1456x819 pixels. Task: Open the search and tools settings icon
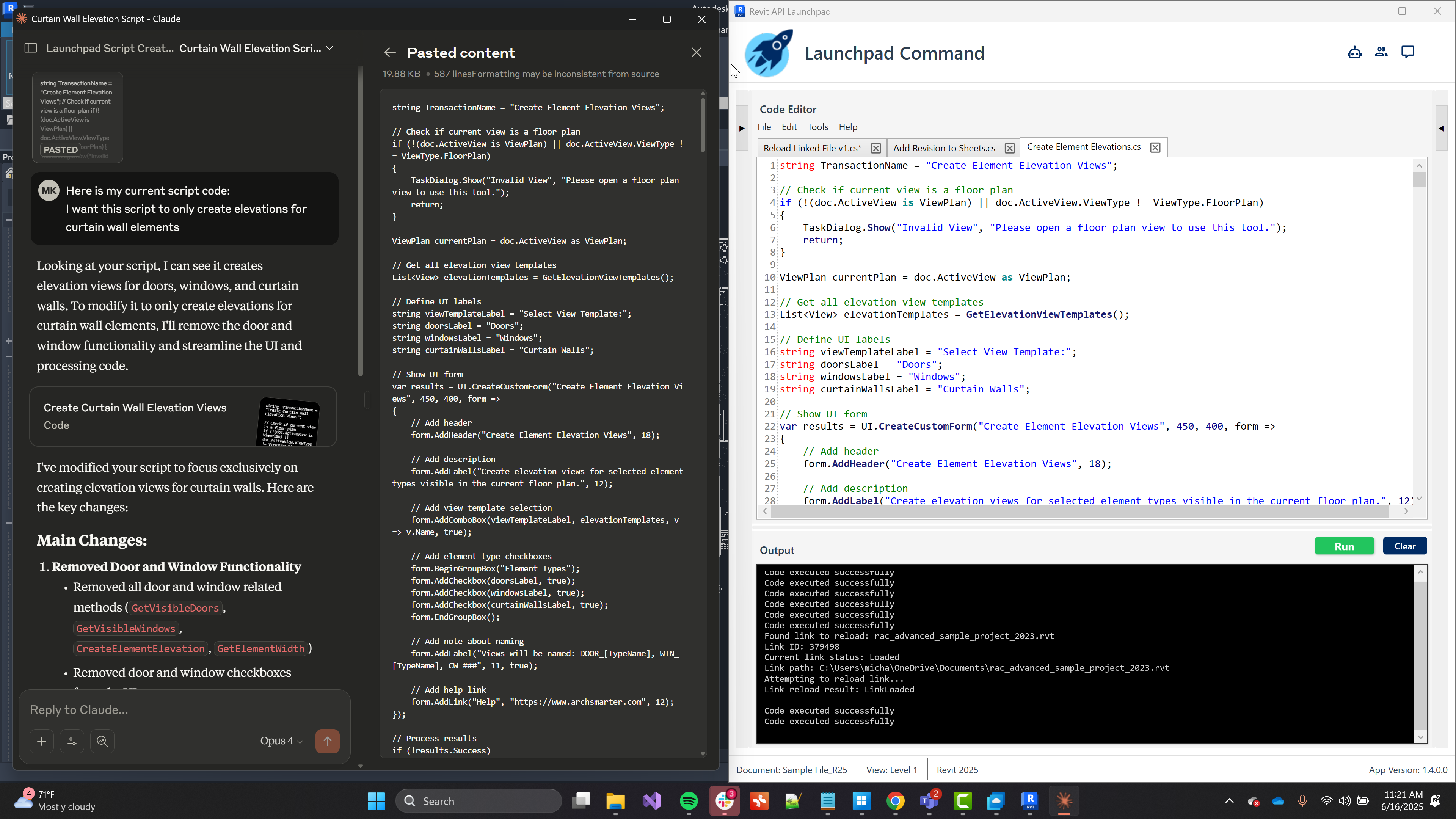(x=72, y=741)
